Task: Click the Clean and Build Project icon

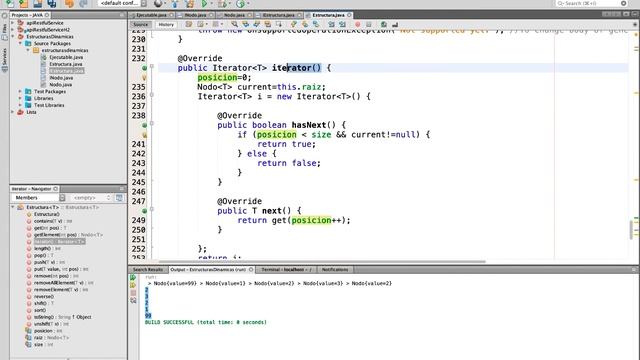Action: [x=189, y=4]
